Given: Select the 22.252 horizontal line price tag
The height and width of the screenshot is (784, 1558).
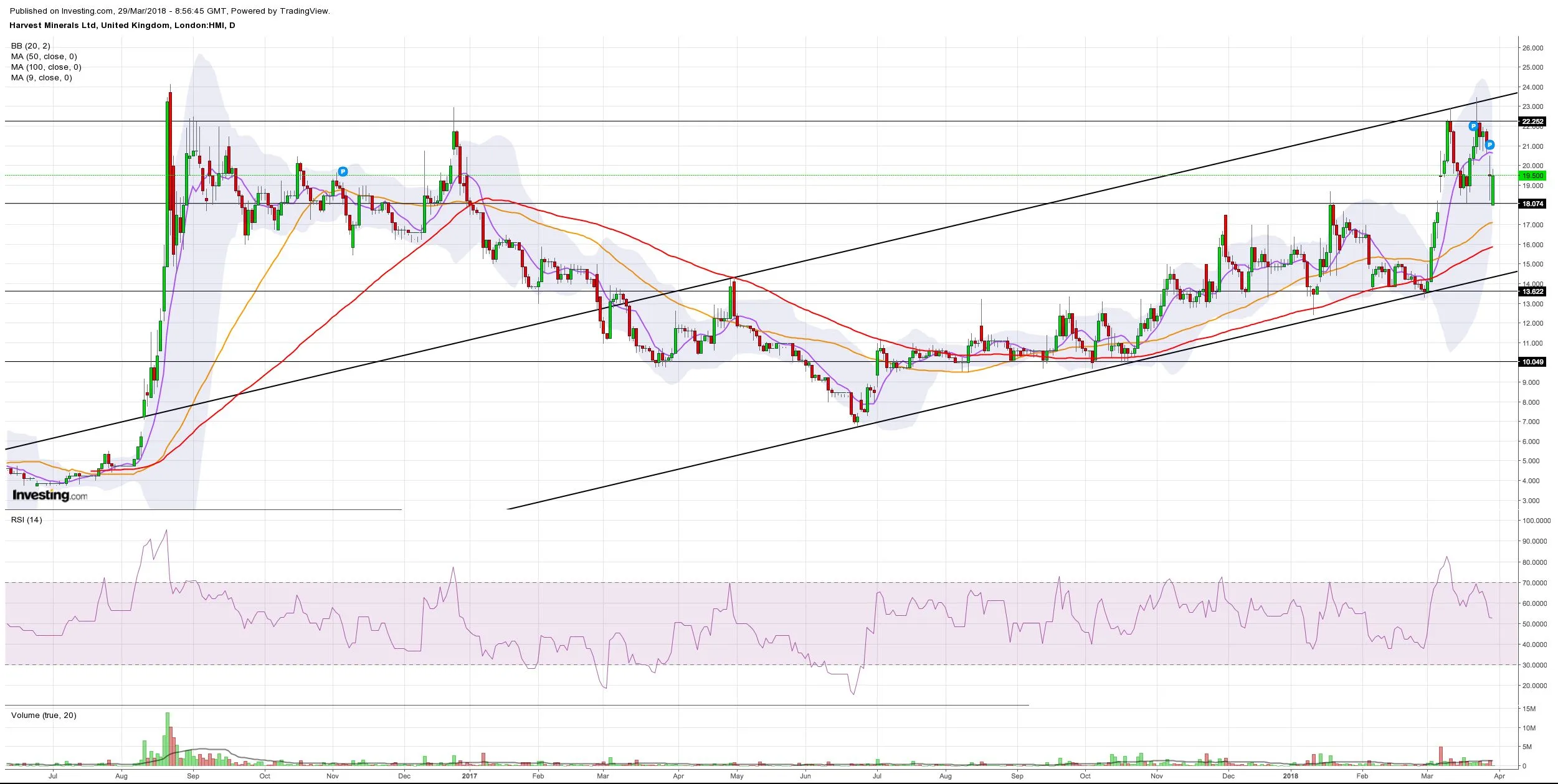Looking at the screenshot, I should pos(1532,121).
